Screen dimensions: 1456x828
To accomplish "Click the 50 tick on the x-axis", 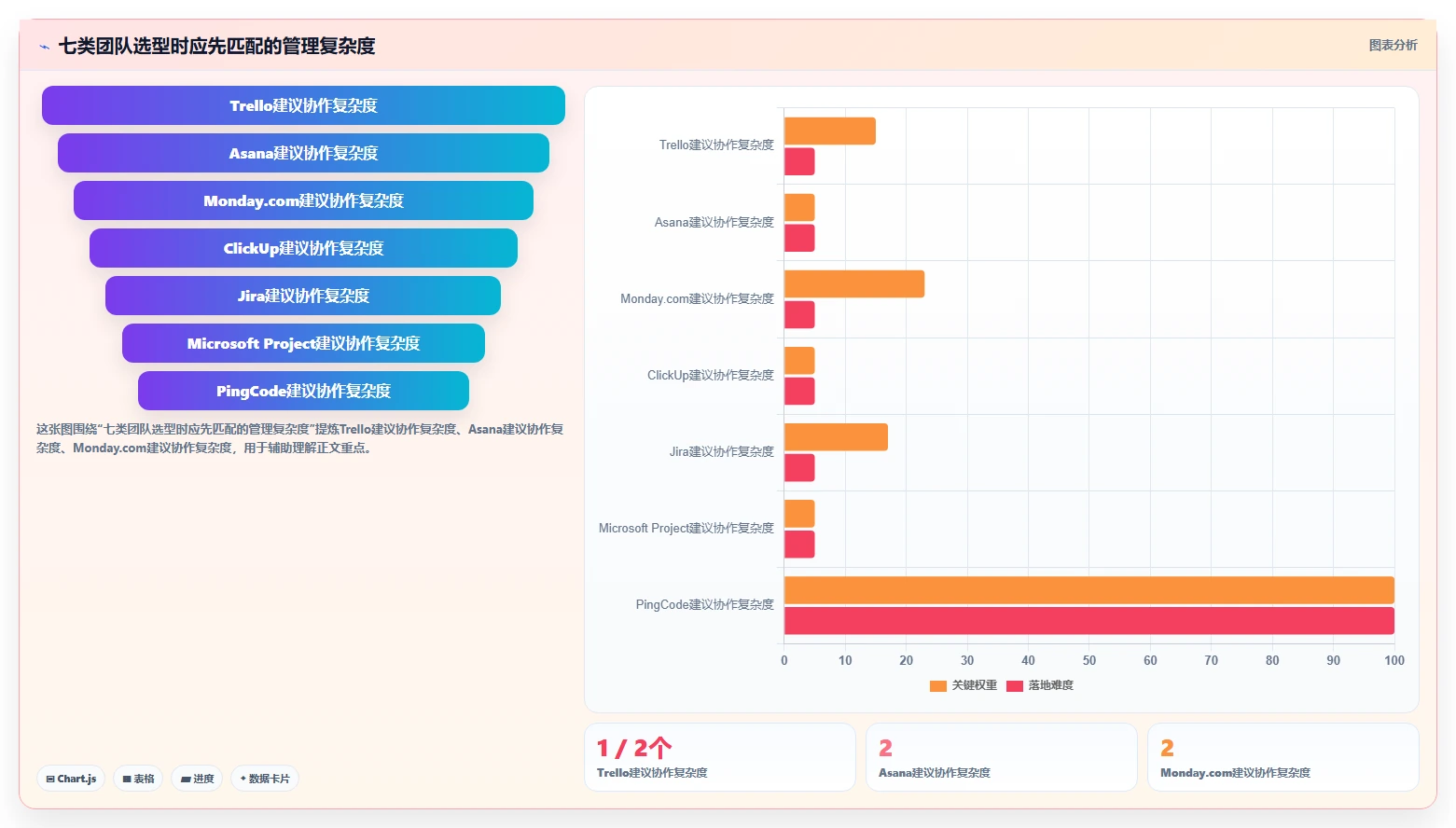I will 1089,660.
